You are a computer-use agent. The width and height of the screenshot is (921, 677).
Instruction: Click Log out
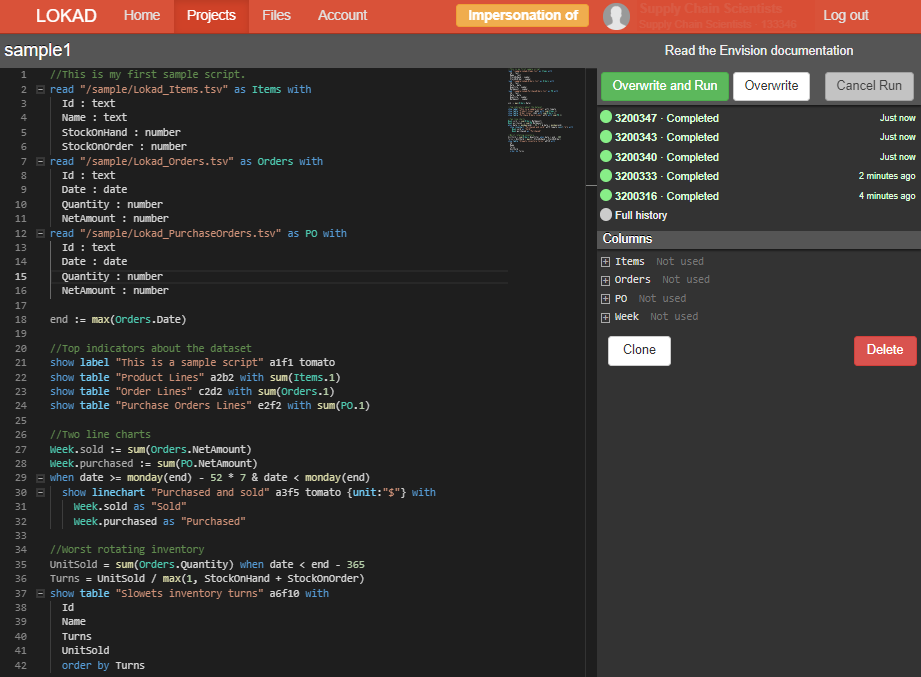pos(846,16)
